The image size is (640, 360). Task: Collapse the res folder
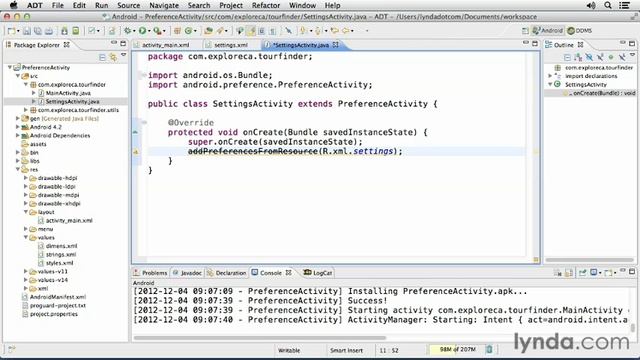18,169
